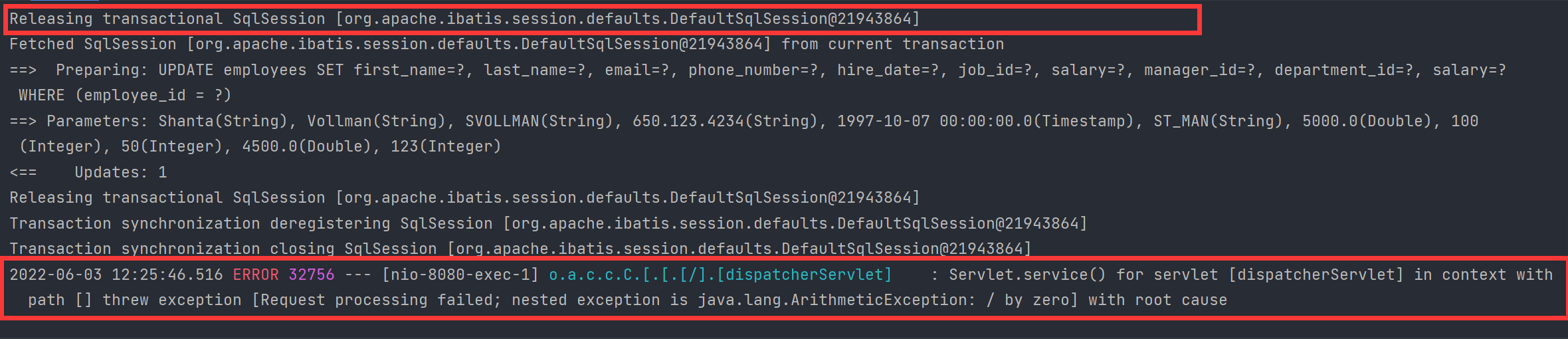Click the first Releasing transactional SqlSession line
1568x339 pixels.
pyautogui.click(x=464, y=19)
